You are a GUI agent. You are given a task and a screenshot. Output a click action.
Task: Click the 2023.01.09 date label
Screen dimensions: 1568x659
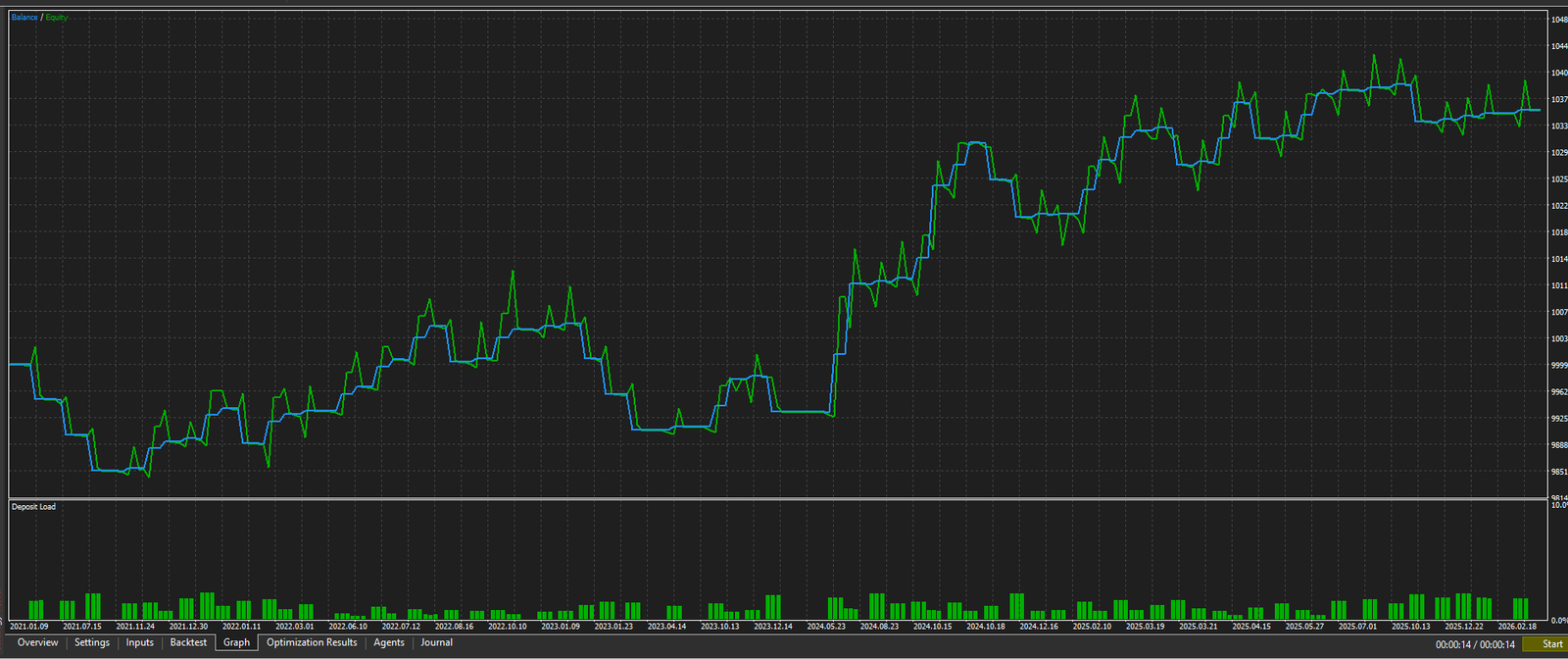(x=561, y=626)
